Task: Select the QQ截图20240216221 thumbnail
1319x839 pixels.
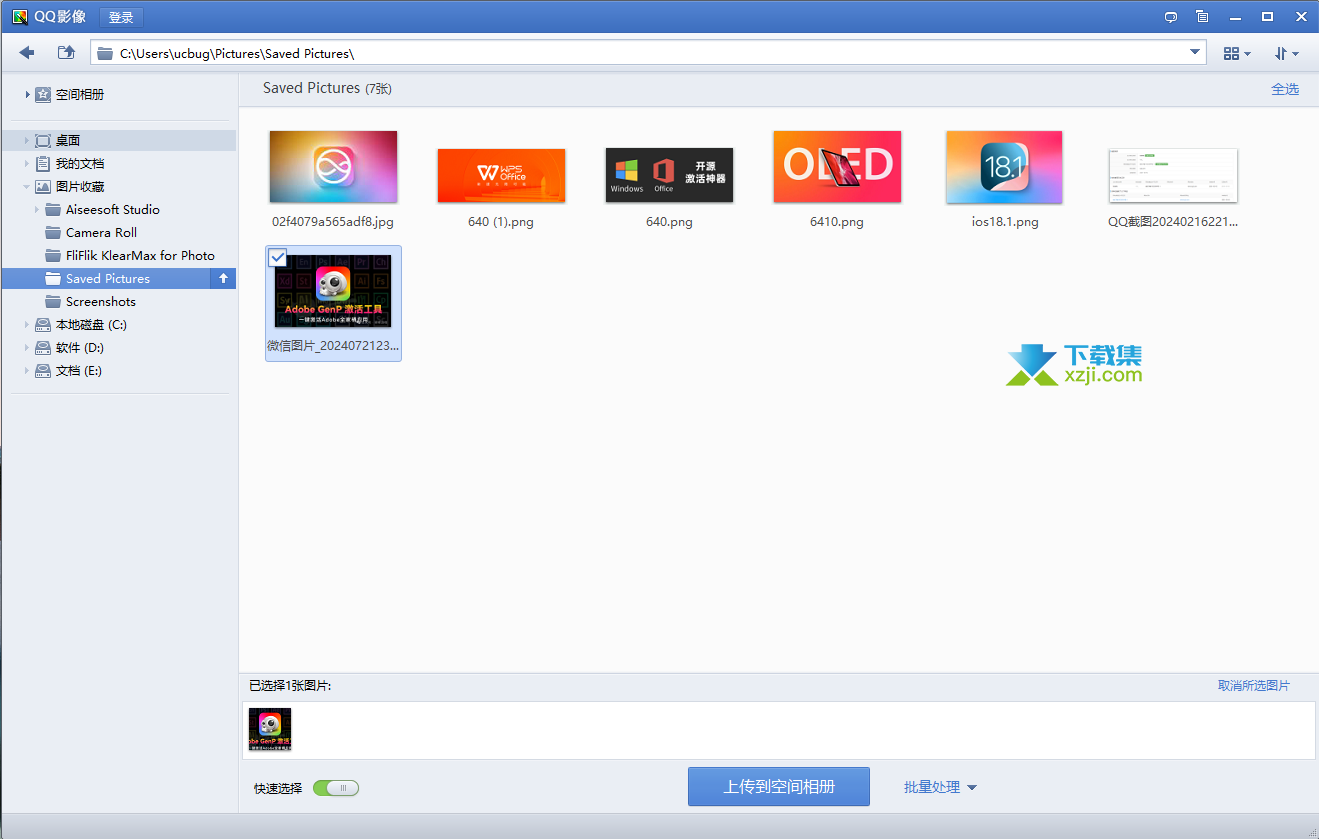Action: coord(1173,175)
